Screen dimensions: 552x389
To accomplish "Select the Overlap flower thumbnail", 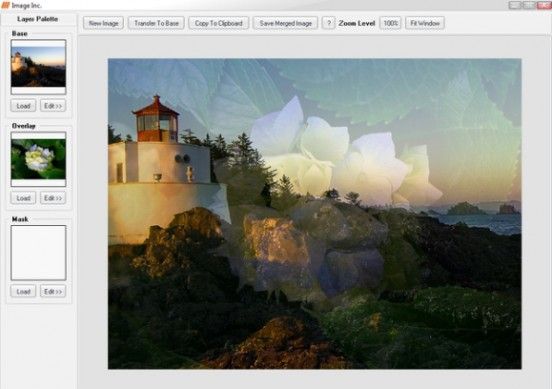I will pos(38,159).
